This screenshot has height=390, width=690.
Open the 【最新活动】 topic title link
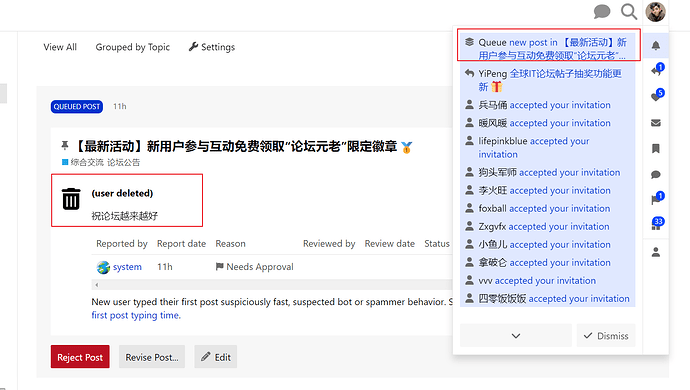(236, 146)
